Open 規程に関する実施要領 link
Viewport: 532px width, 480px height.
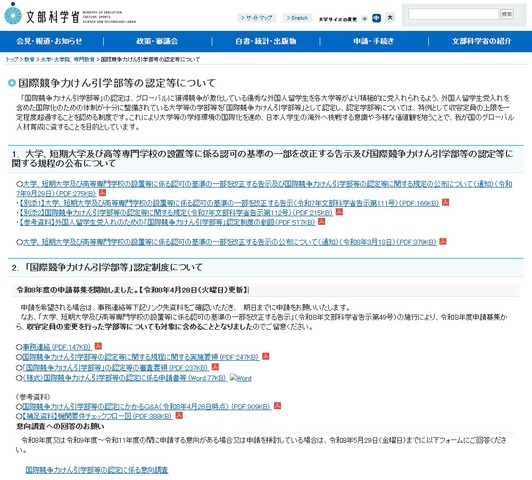[141, 357]
